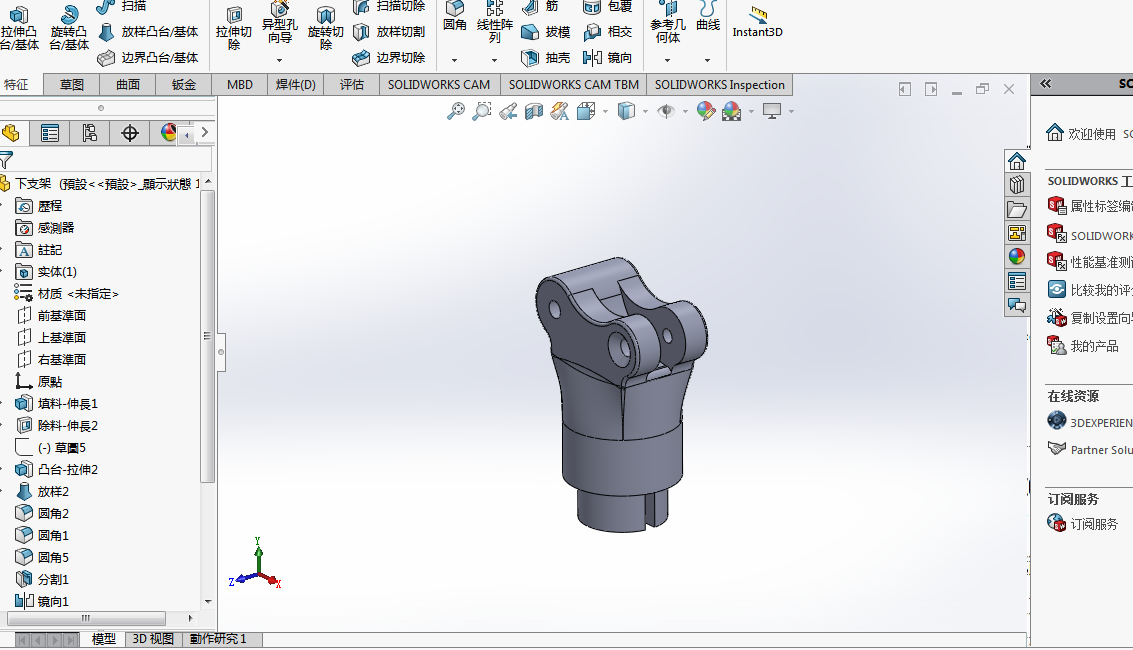Image resolution: width=1133 pixels, height=650 pixels.
Task: Click 性能基准测试 link
Action: click(1090, 261)
